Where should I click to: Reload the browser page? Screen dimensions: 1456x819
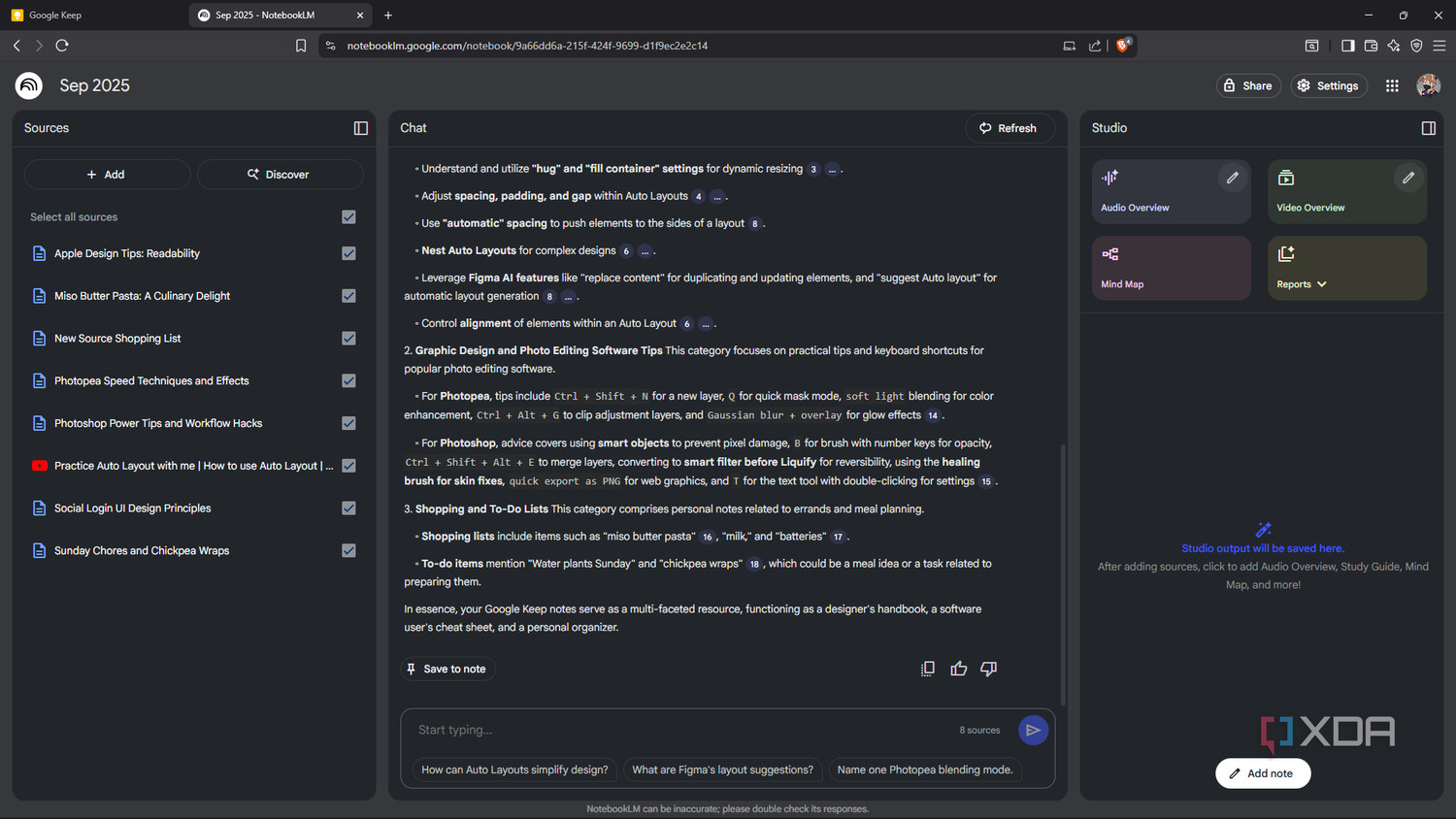[x=62, y=46]
